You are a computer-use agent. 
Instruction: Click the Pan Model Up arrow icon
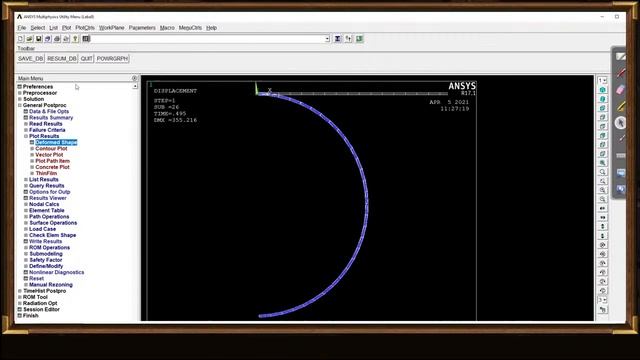(x=602, y=227)
